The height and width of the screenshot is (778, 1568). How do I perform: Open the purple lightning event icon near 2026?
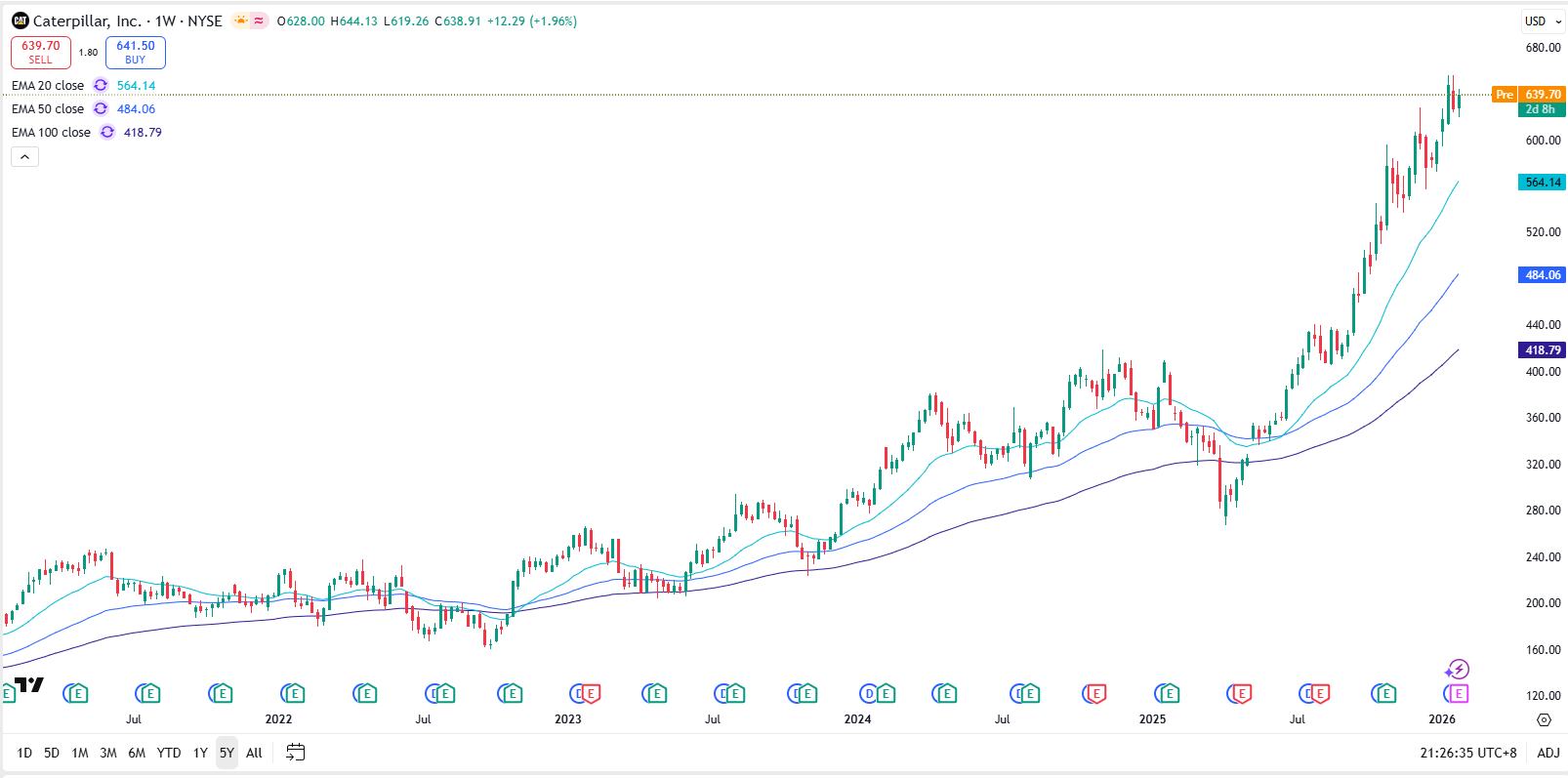point(1458,670)
